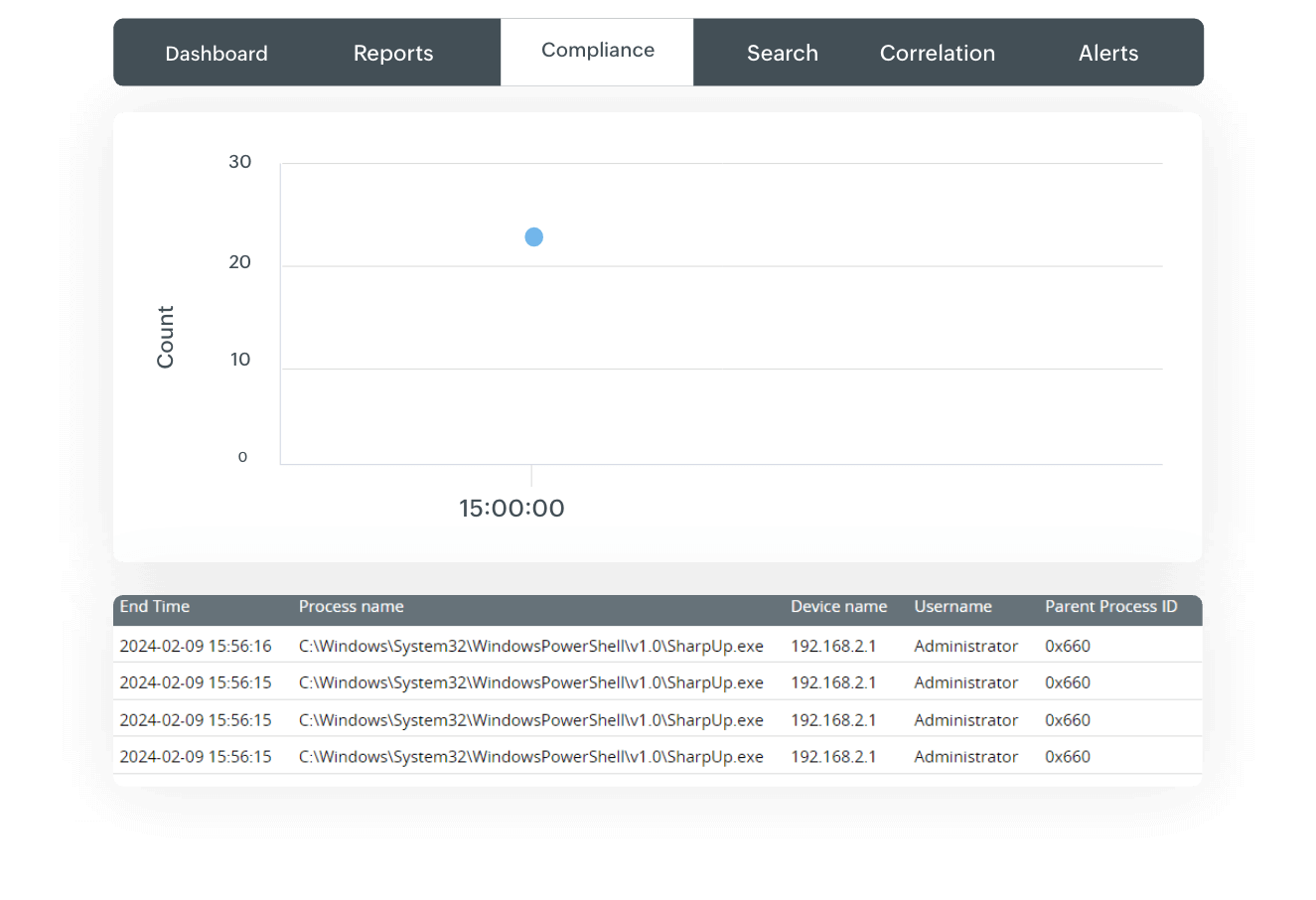This screenshot has height=900, width=1316.
Task: Sort by the Username column header
Action: click(x=952, y=606)
